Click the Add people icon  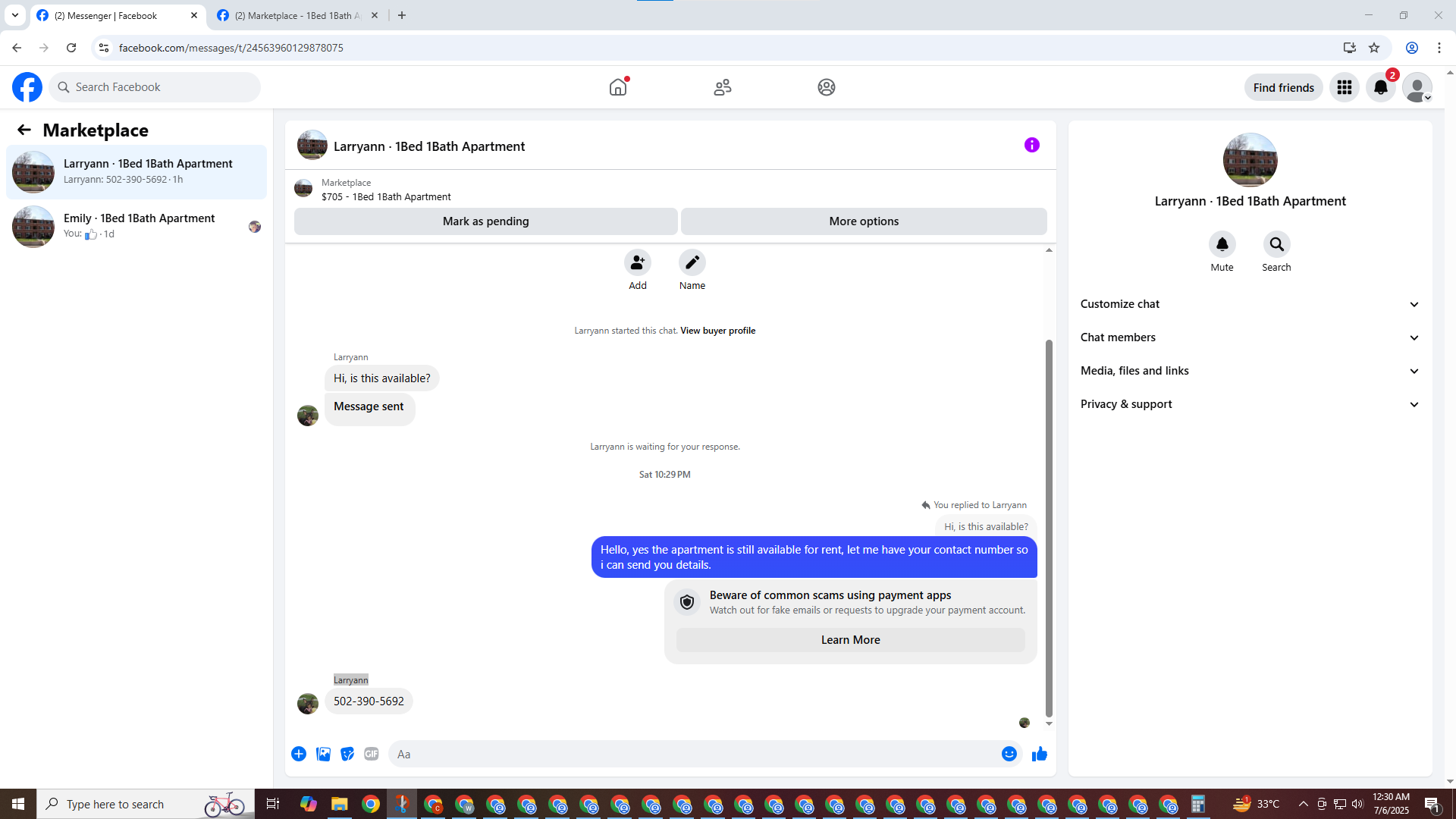(638, 262)
